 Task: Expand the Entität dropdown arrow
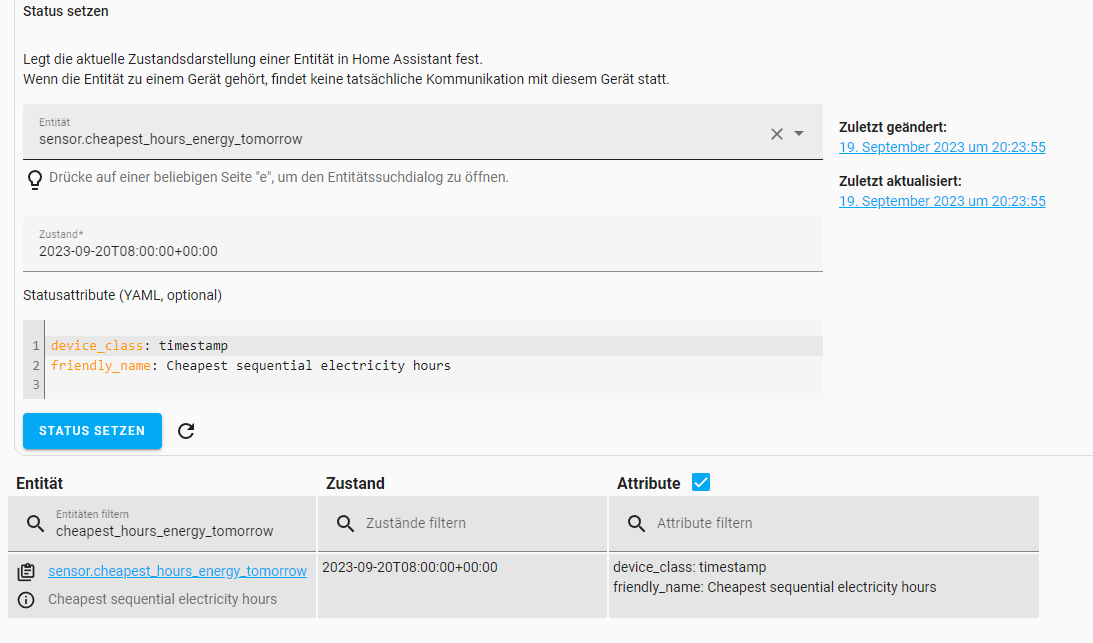(x=799, y=133)
